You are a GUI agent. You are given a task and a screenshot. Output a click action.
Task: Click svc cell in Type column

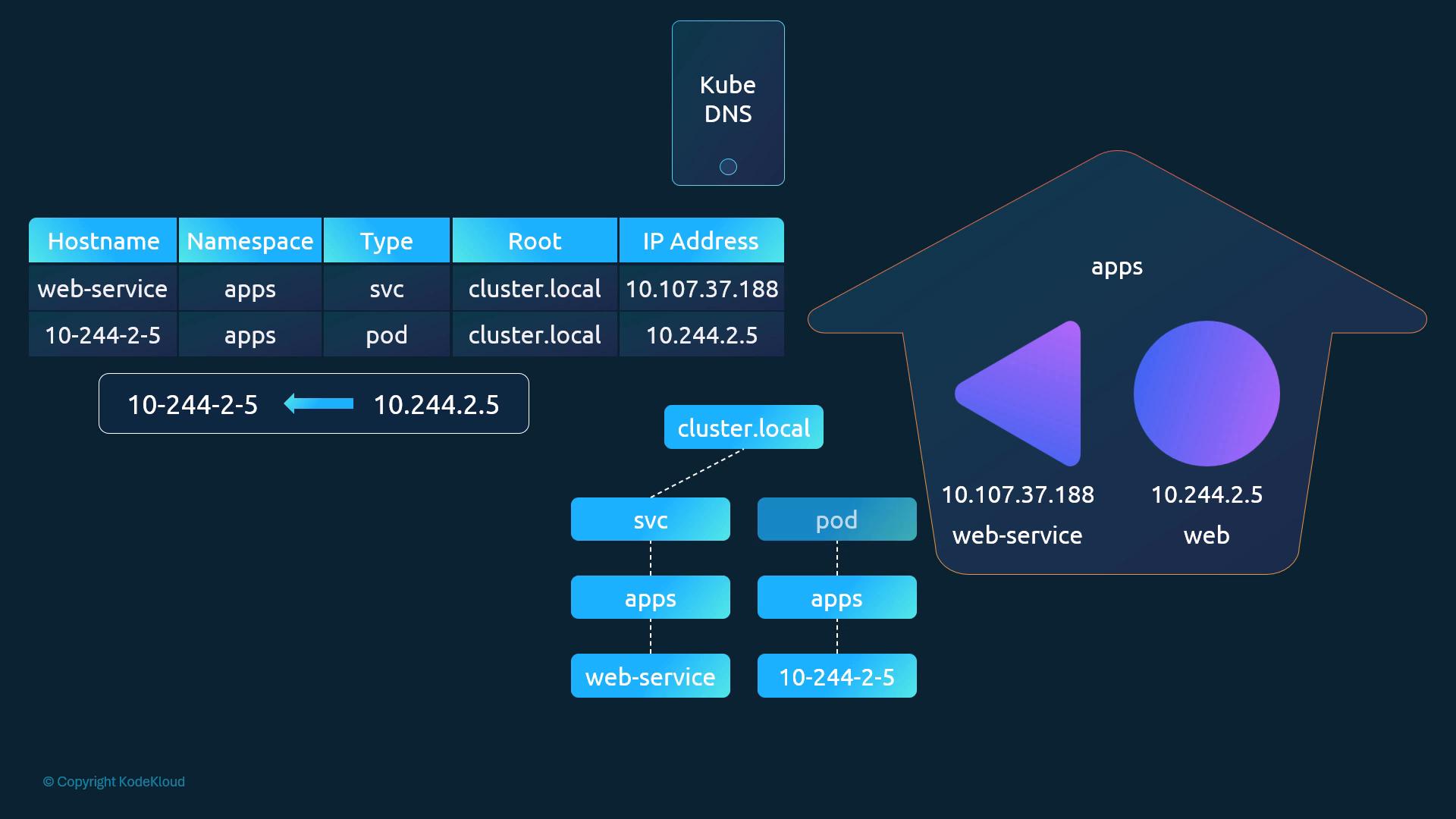pyautogui.click(x=387, y=288)
